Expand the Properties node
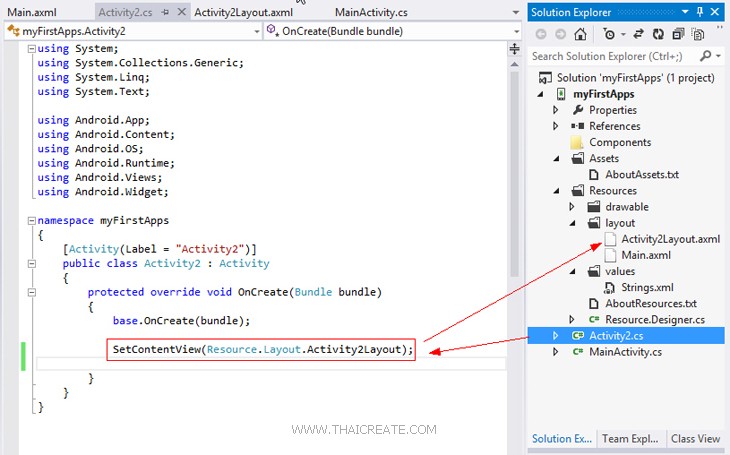The height and width of the screenshot is (455, 730). click(x=555, y=110)
